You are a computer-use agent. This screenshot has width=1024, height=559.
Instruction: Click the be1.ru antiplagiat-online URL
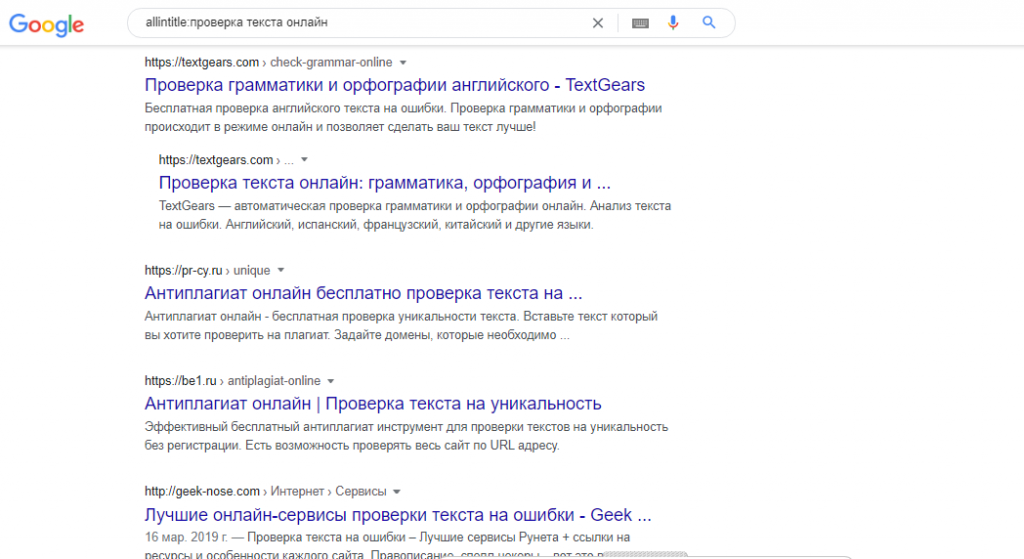tap(232, 381)
